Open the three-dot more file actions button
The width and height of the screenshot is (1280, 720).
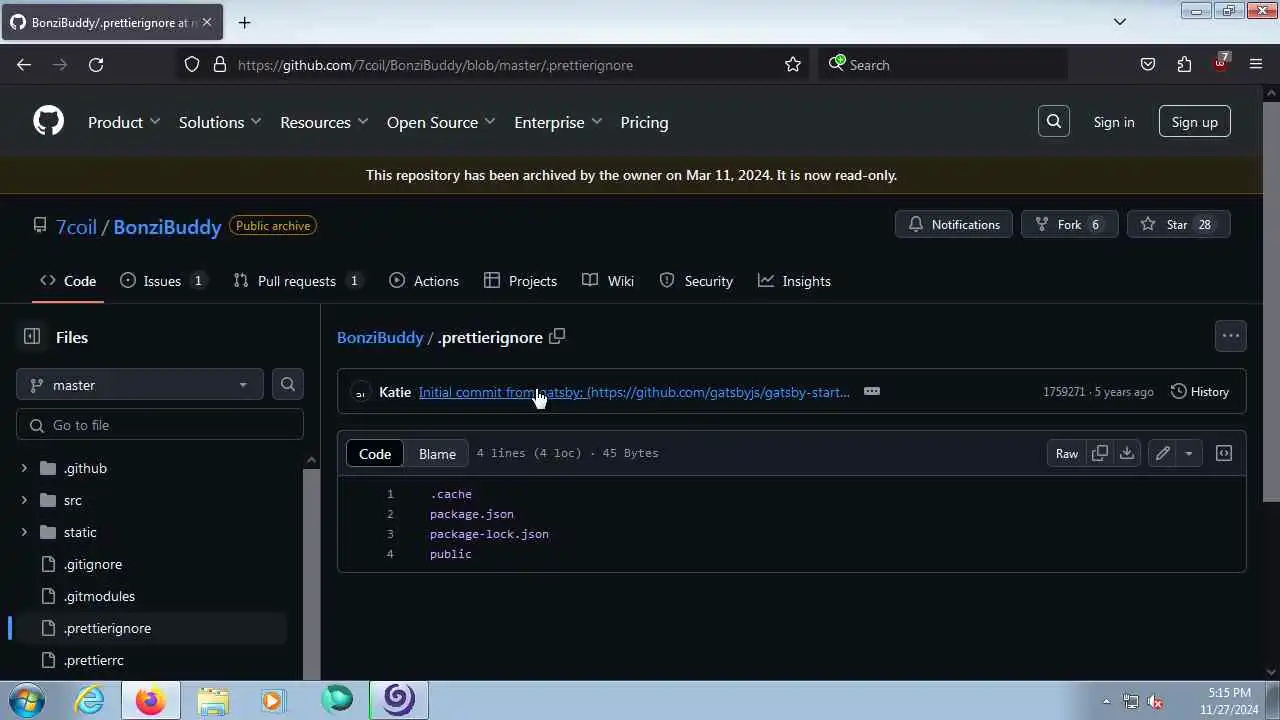[1230, 336]
